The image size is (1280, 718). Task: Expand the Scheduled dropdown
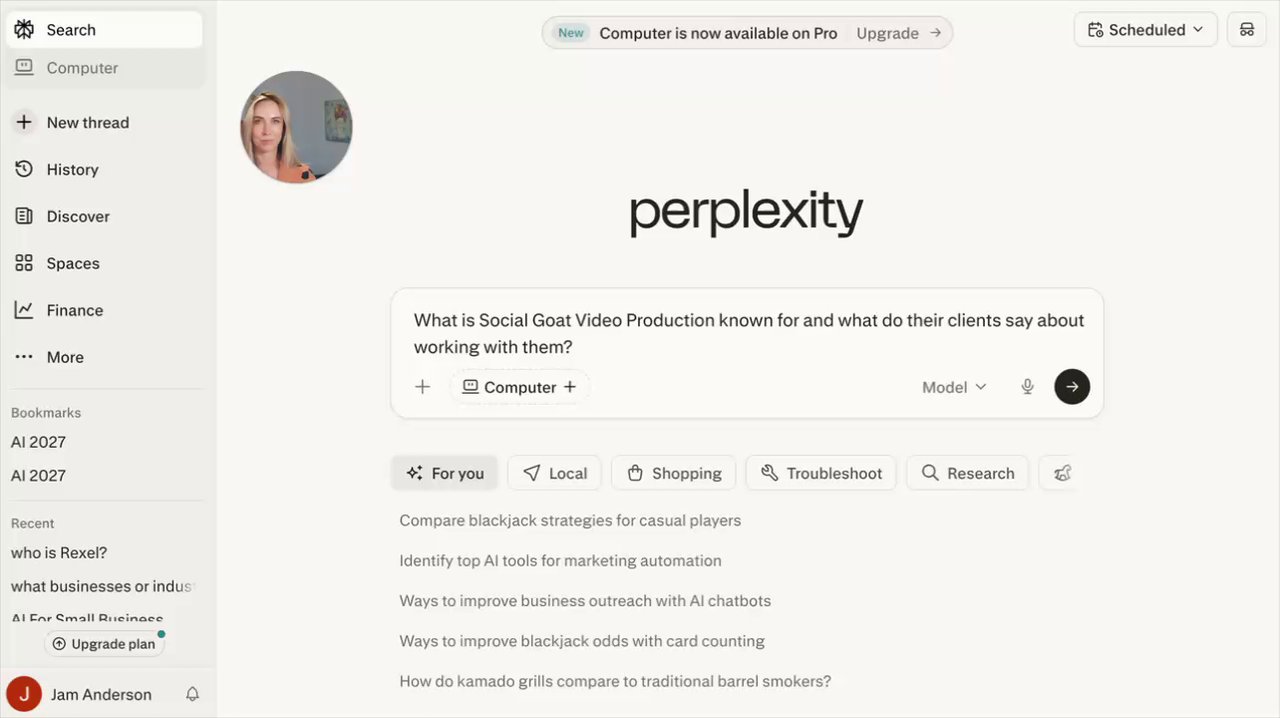coord(1145,30)
